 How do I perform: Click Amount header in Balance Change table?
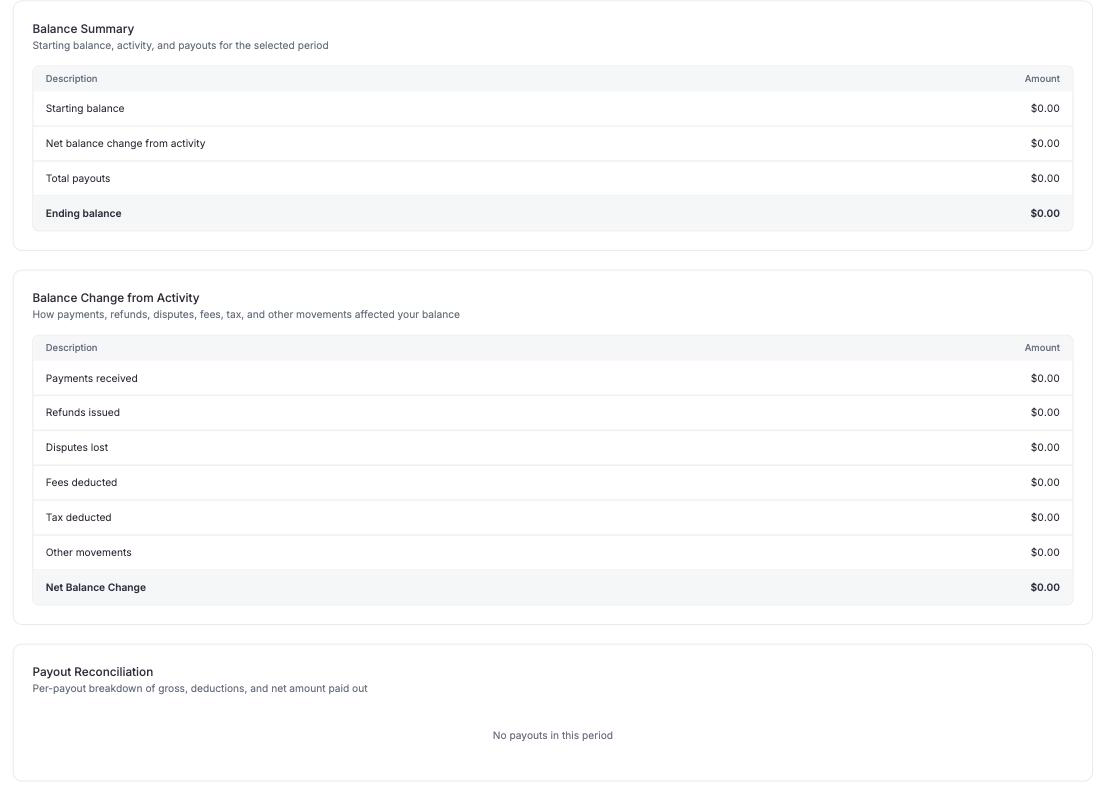point(1042,348)
